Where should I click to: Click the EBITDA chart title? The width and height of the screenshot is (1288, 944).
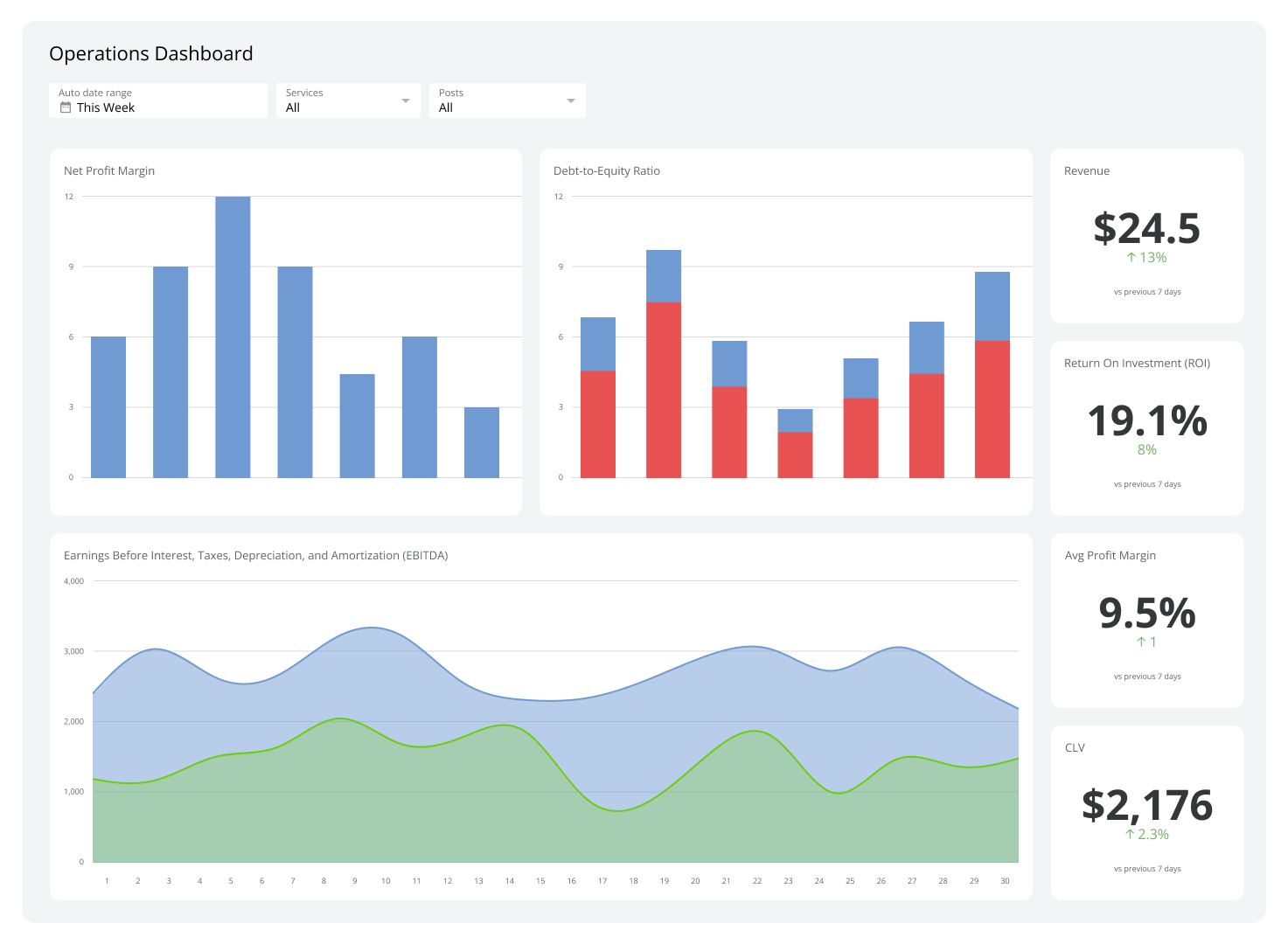pos(255,555)
